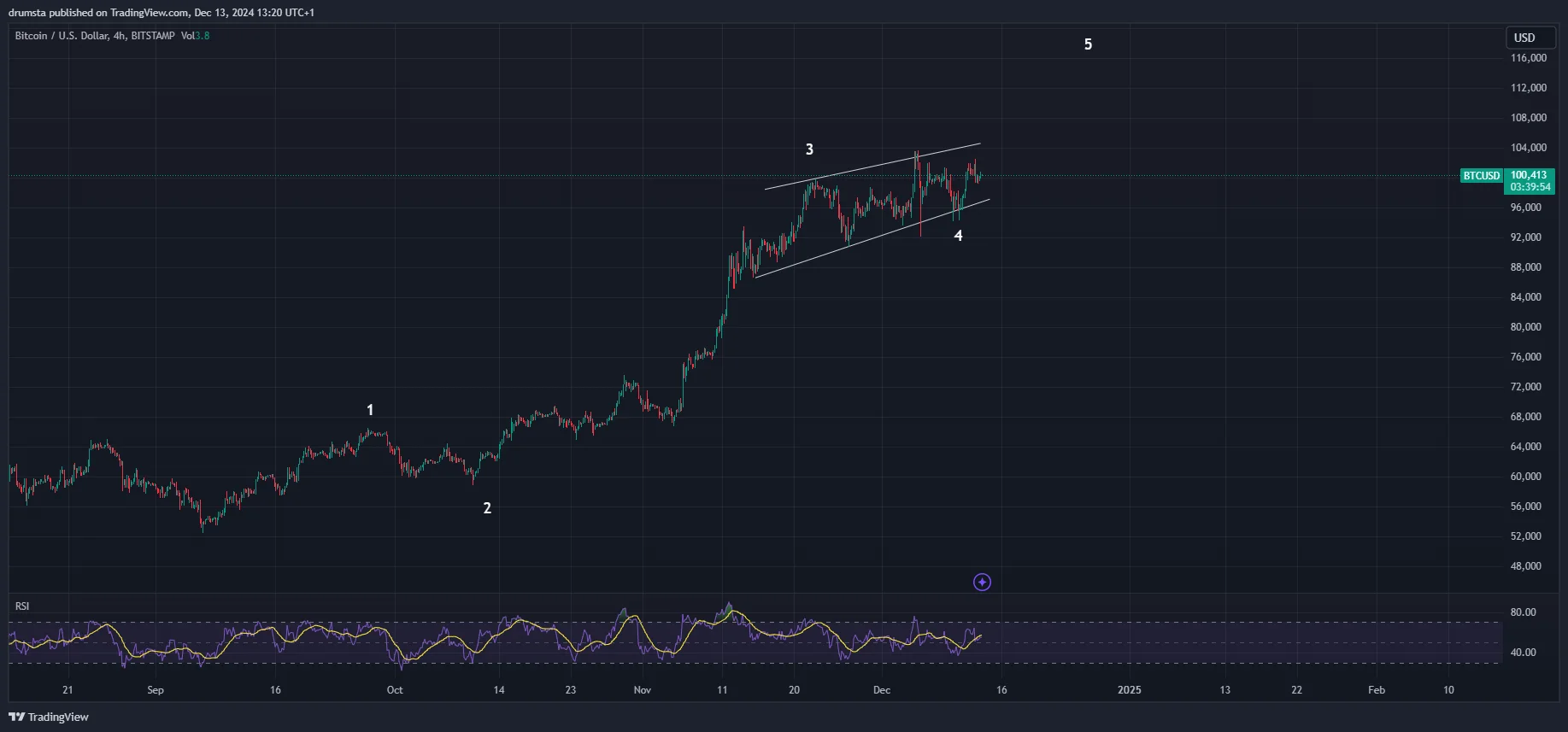The image size is (1568, 732).
Task: Click the Vol indicator label
Action: (187, 36)
